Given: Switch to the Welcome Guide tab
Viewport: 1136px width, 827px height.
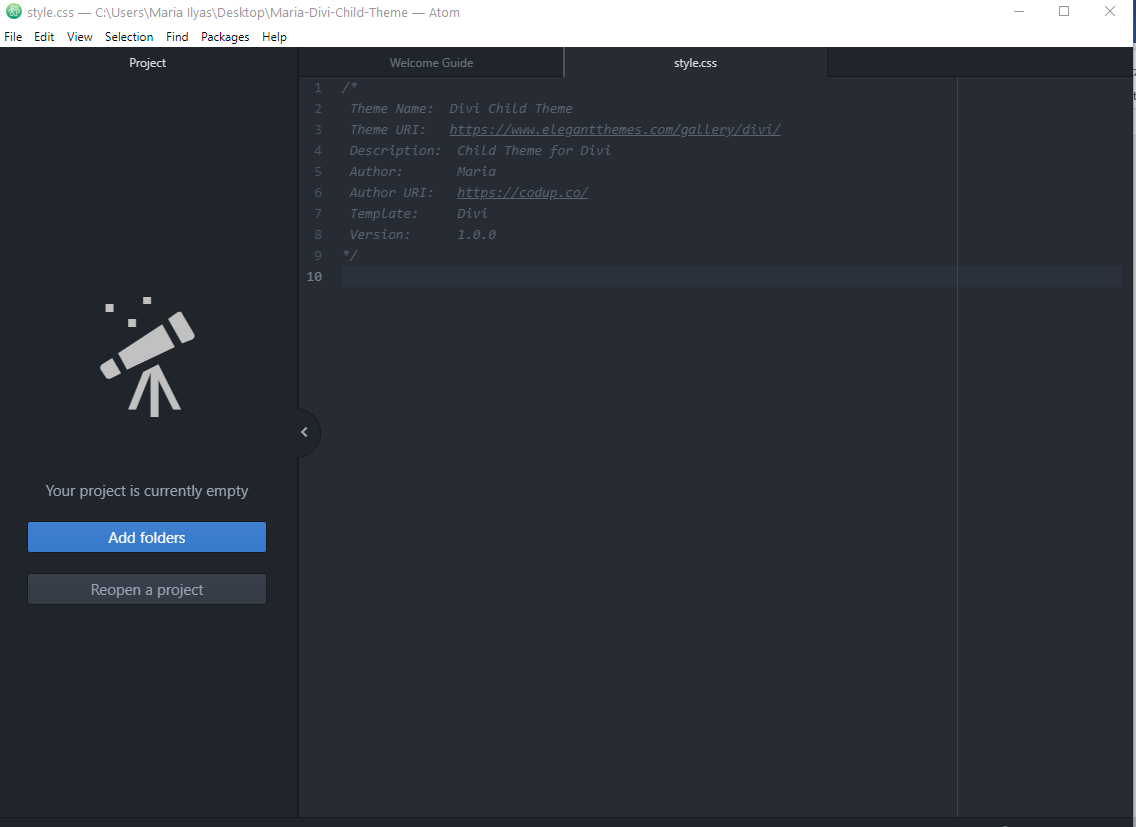Looking at the screenshot, I should pos(431,63).
